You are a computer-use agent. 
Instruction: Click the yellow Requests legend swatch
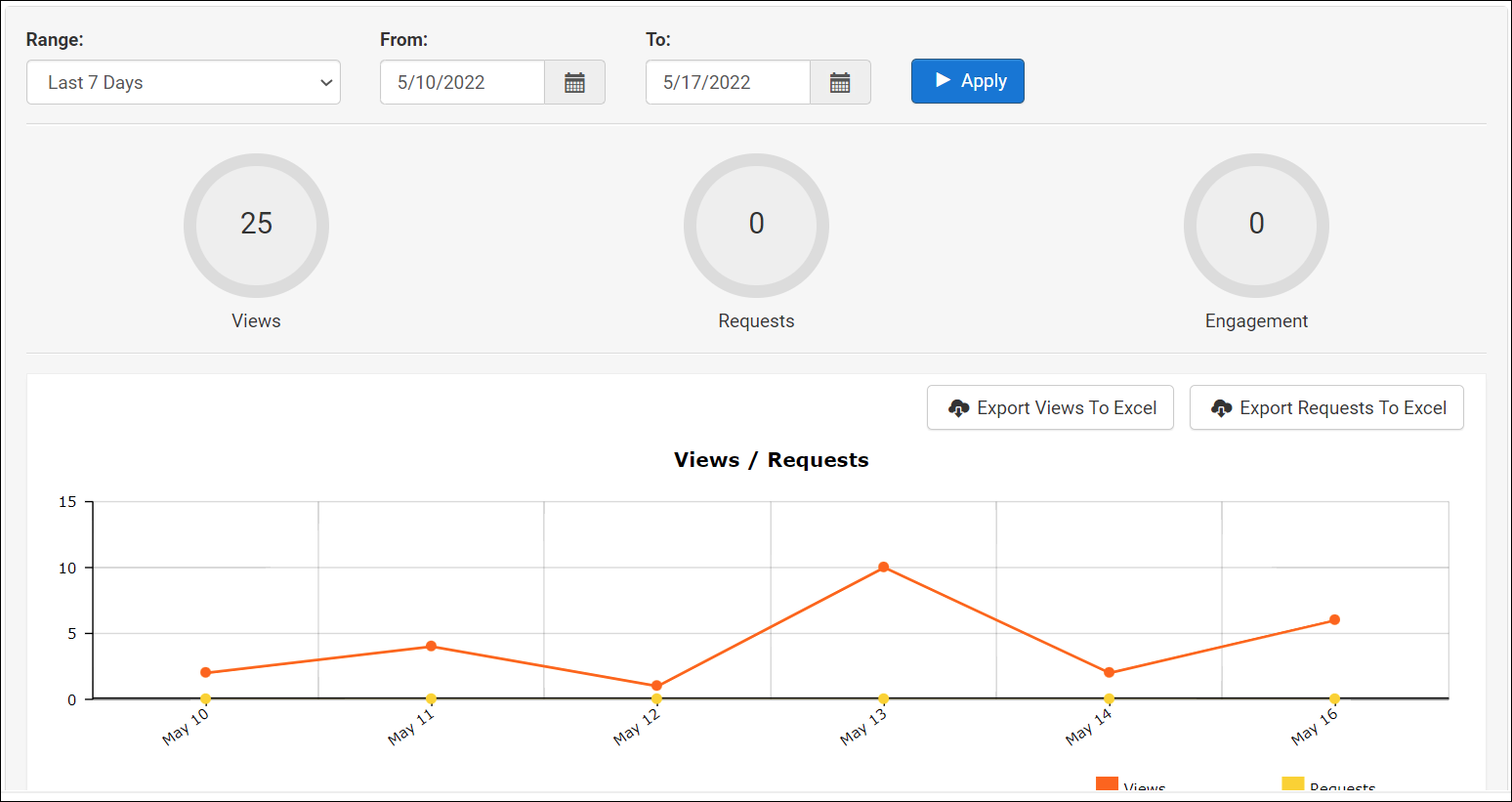pyautogui.click(x=1292, y=784)
